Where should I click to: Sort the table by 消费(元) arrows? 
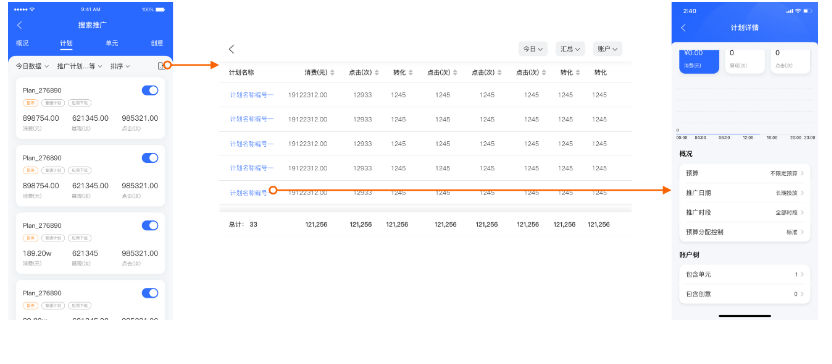pyautogui.click(x=332, y=73)
